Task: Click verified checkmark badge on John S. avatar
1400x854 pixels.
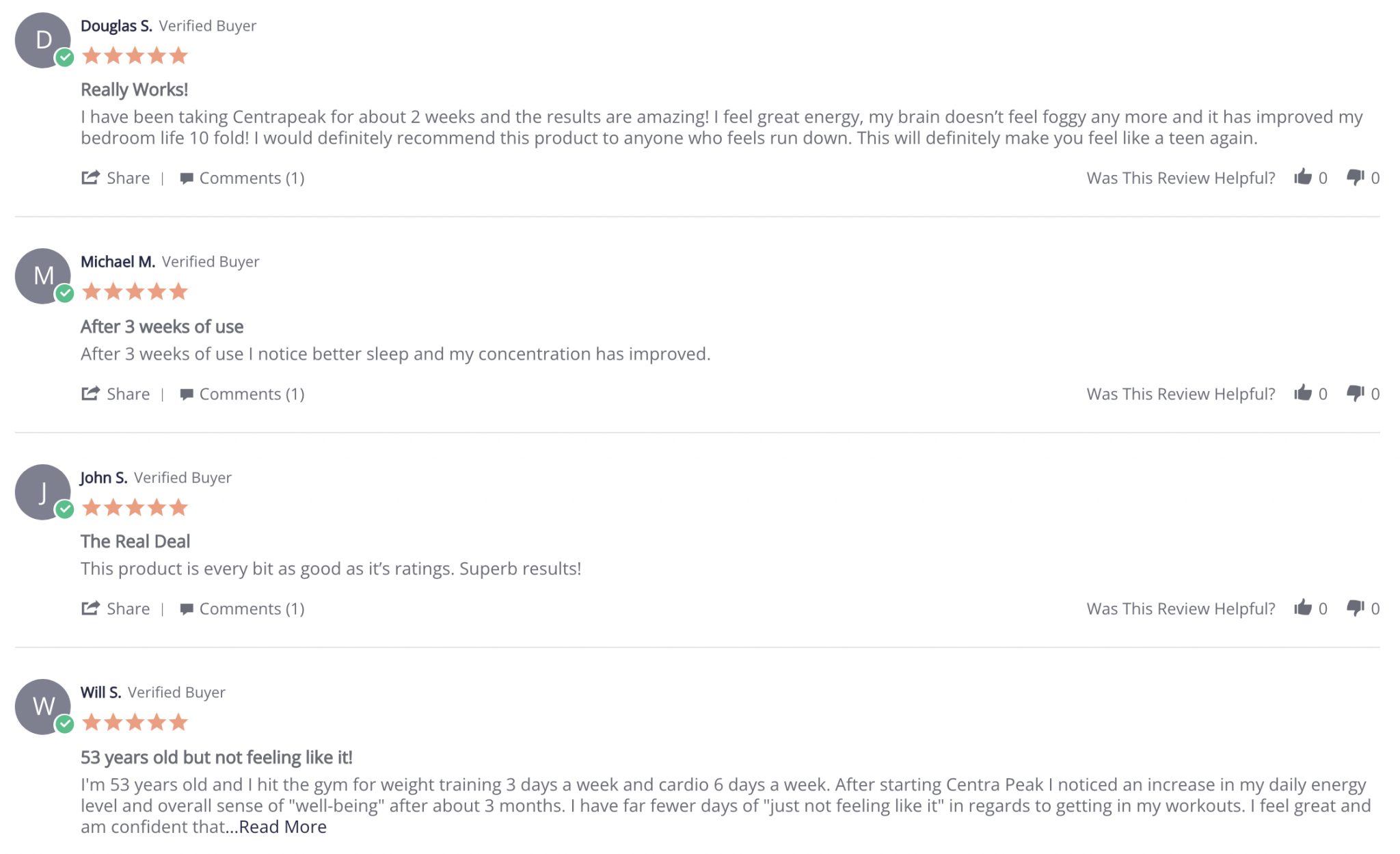Action: 65,509
